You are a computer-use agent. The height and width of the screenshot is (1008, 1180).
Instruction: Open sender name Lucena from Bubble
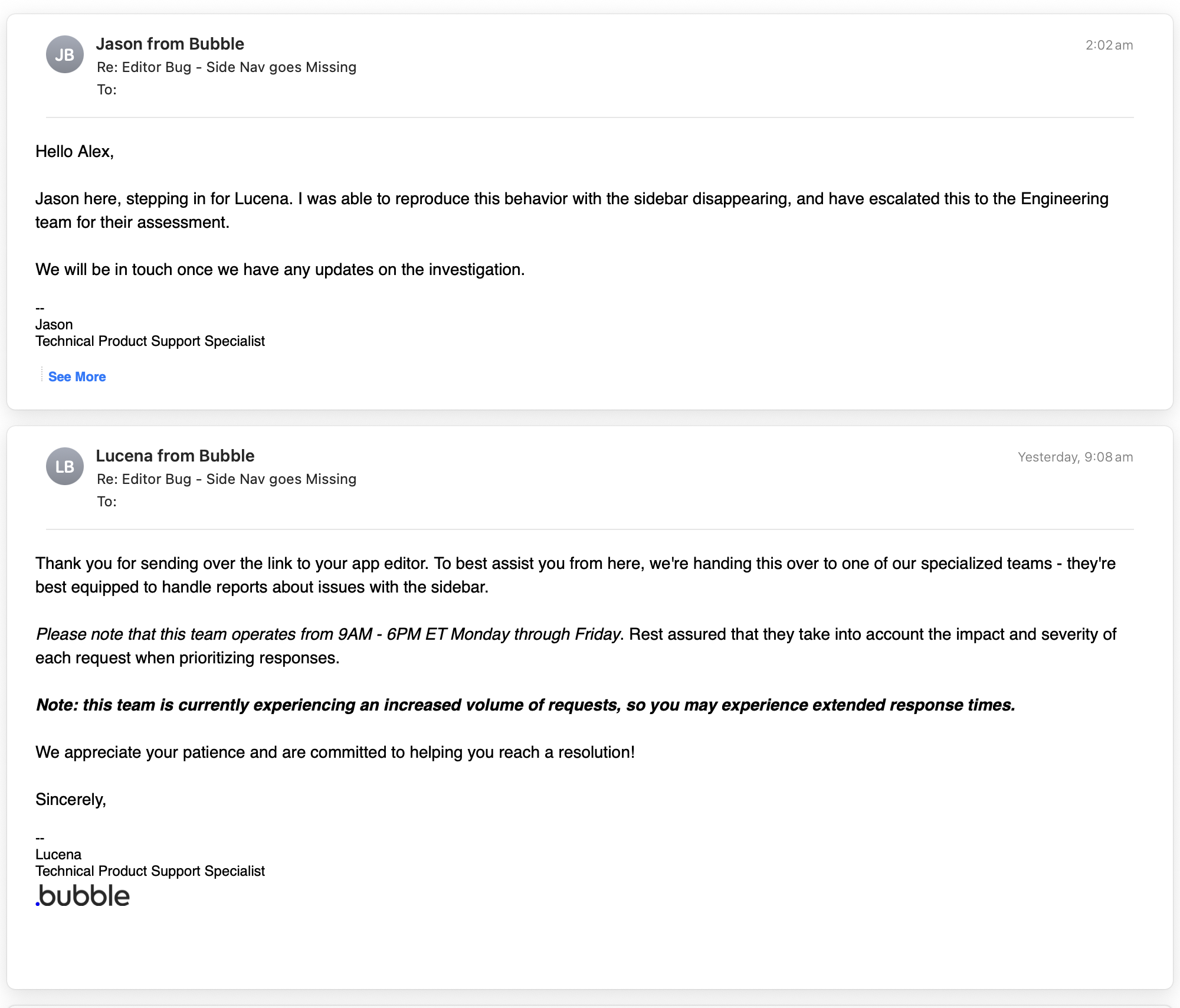coord(175,456)
